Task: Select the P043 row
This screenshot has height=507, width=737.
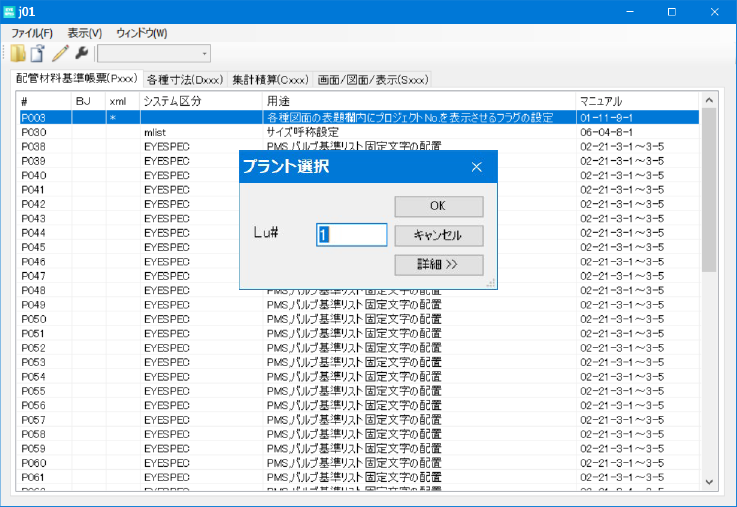Action: pos(359,218)
